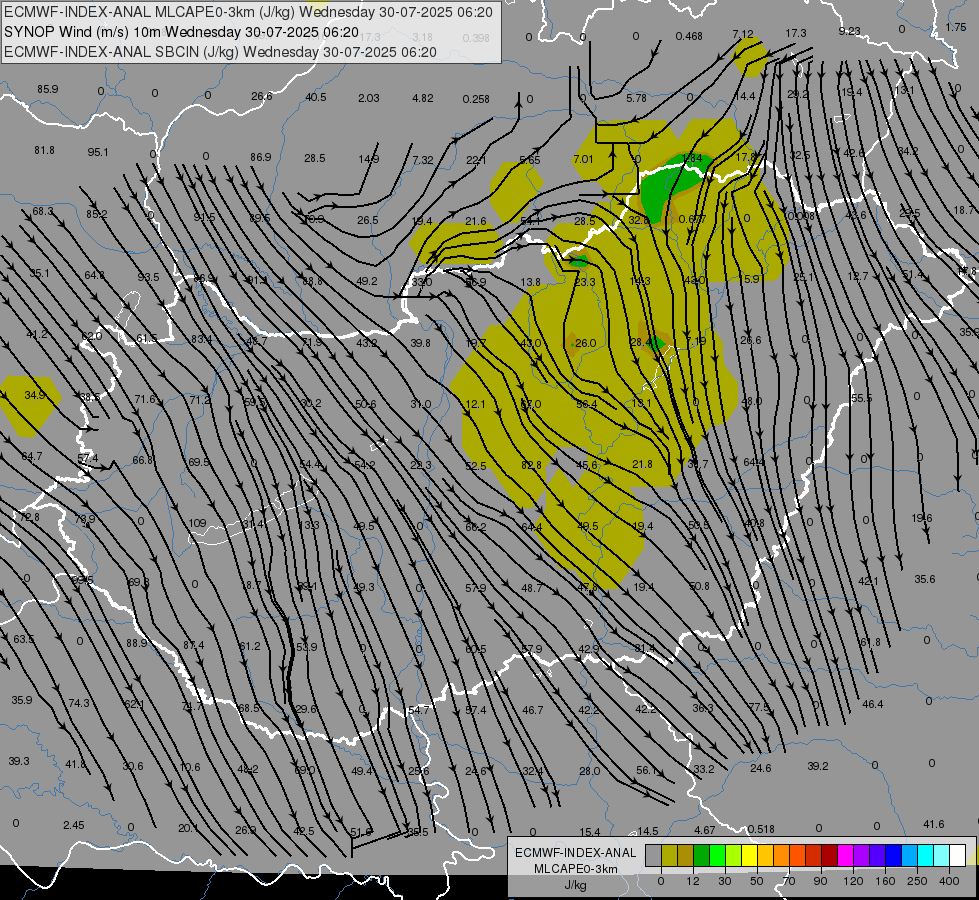Click the map value 4.67
This screenshot has width=979, height=900.
tap(705, 830)
